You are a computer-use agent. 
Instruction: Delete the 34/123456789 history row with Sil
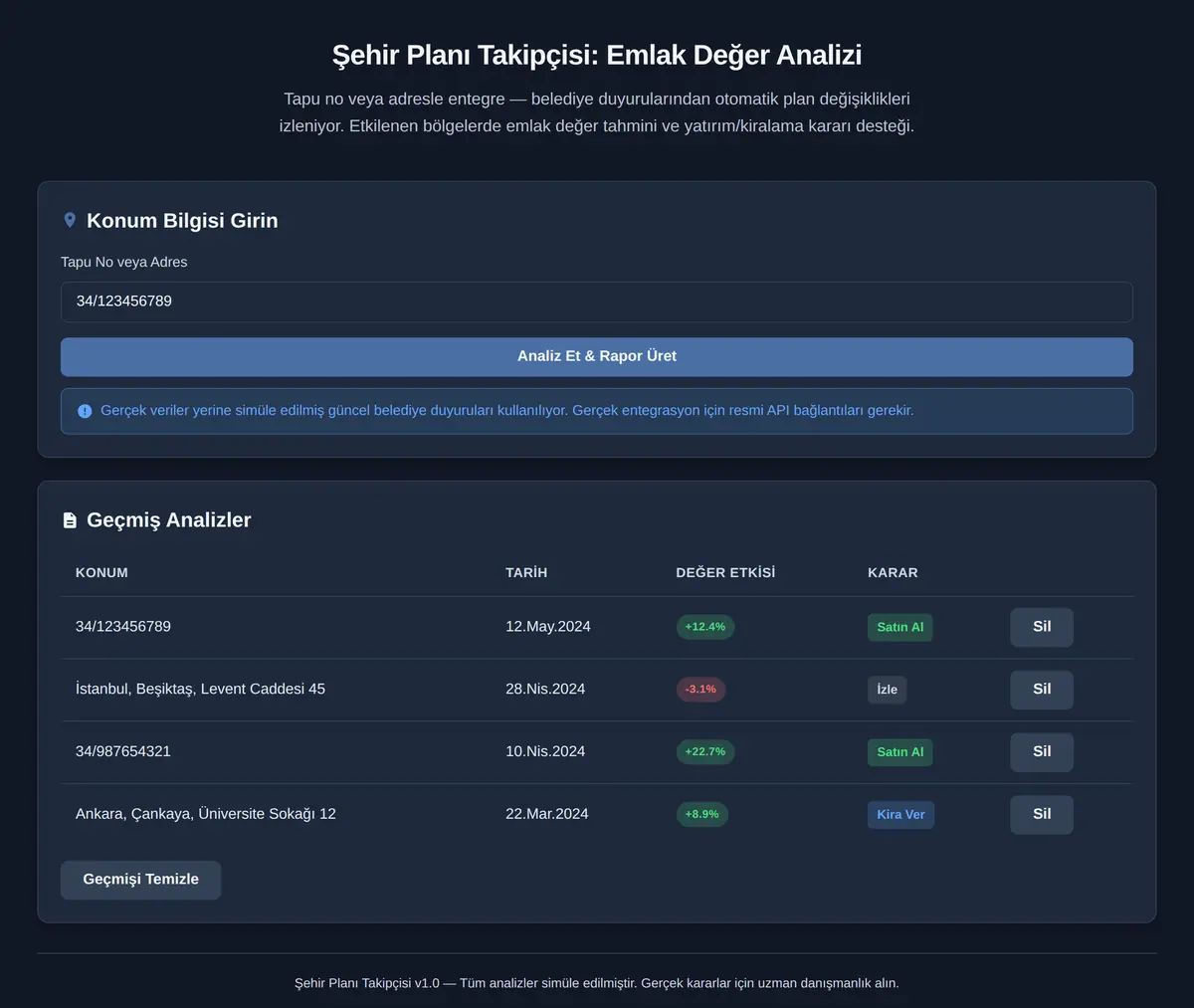click(1042, 627)
